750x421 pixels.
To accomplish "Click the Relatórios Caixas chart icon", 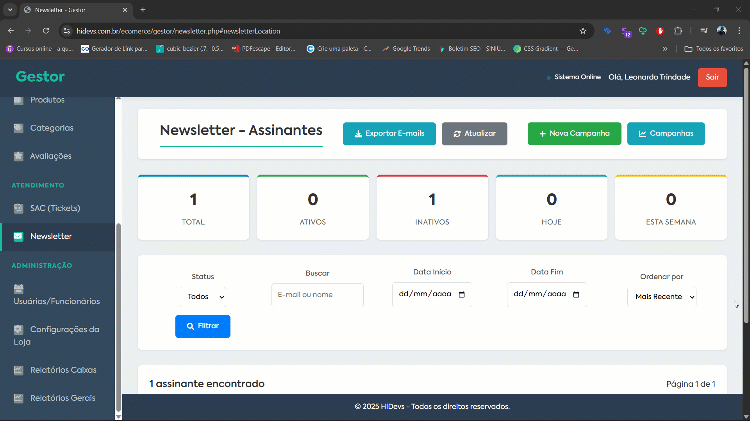I will (18, 370).
